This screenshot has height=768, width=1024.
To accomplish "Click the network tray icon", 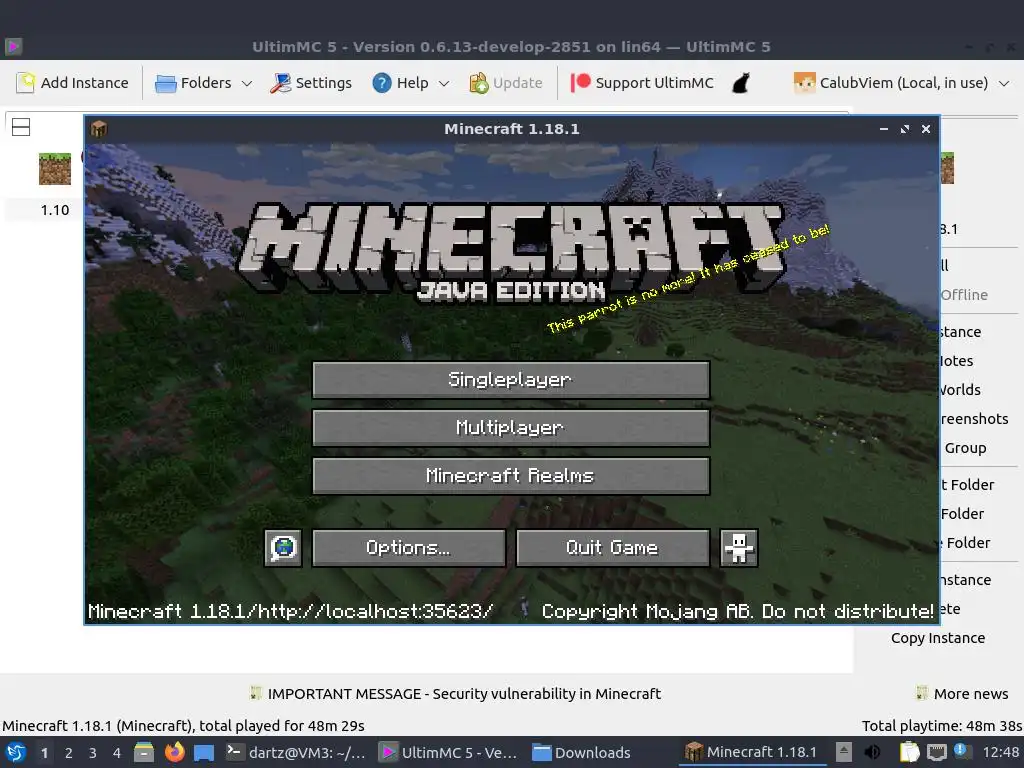I will (937, 752).
